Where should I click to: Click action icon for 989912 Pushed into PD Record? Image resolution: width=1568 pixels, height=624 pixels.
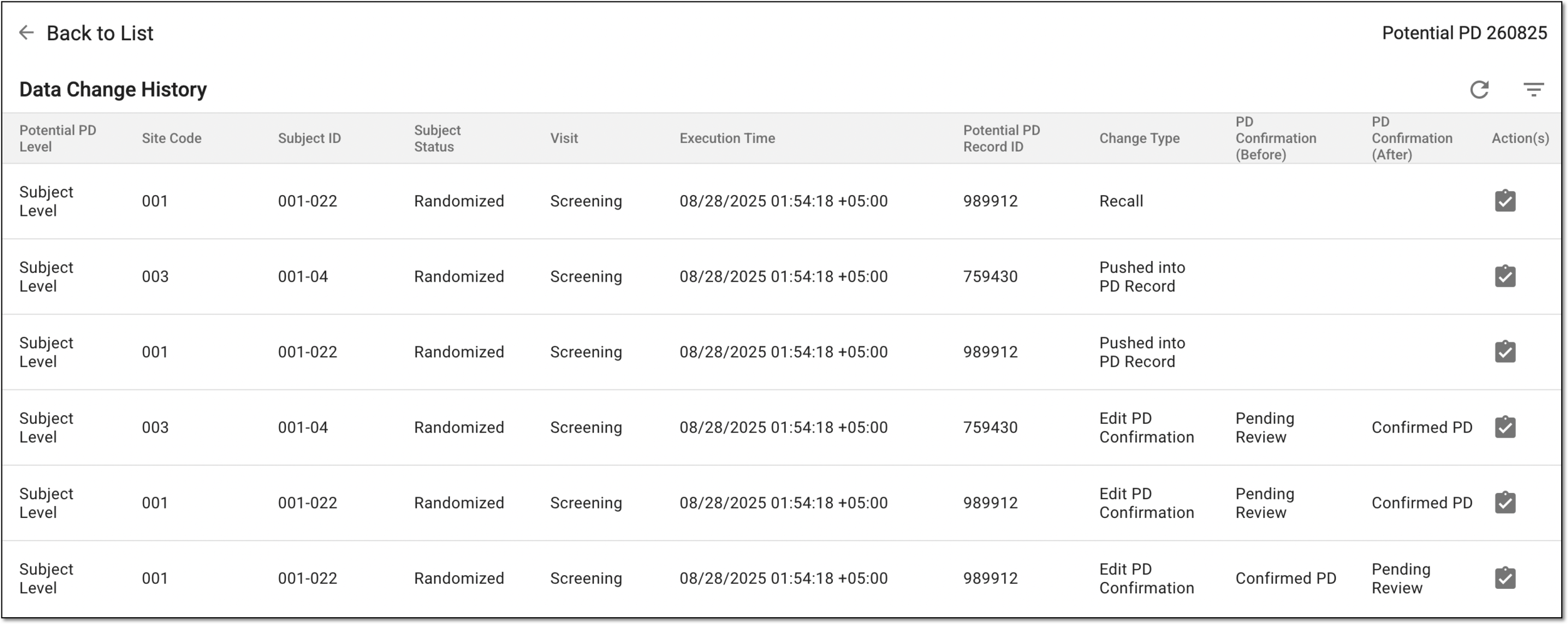tap(1505, 351)
